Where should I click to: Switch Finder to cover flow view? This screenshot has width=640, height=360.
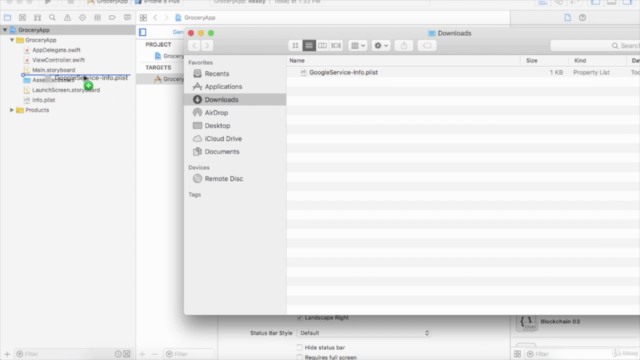pyautogui.click(x=336, y=45)
